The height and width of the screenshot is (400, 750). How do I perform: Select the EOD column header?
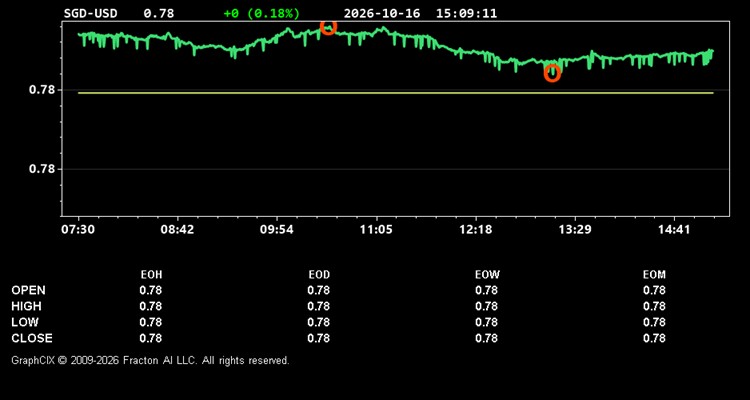click(x=319, y=275)
